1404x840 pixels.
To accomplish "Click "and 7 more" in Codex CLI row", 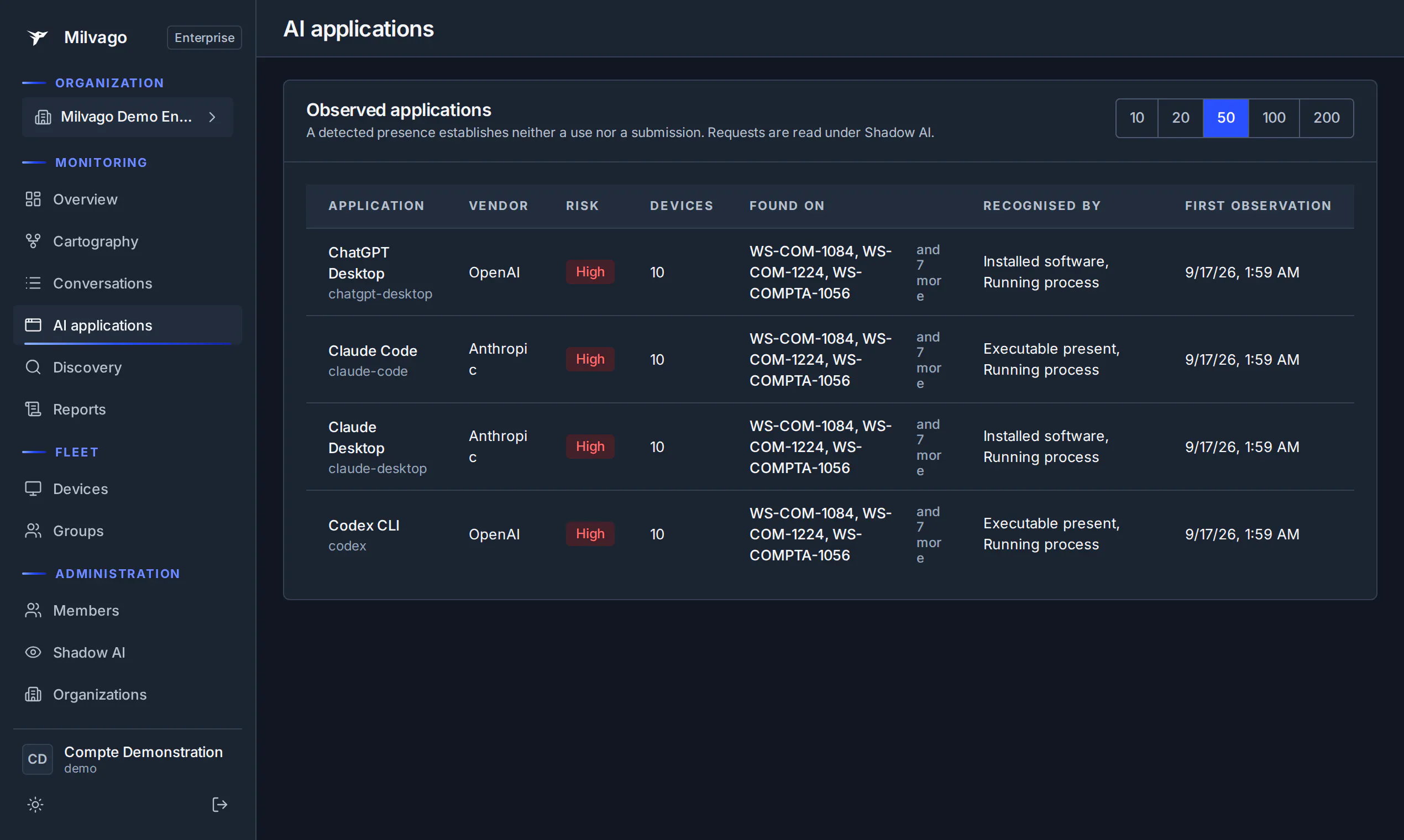I will 929,534.
